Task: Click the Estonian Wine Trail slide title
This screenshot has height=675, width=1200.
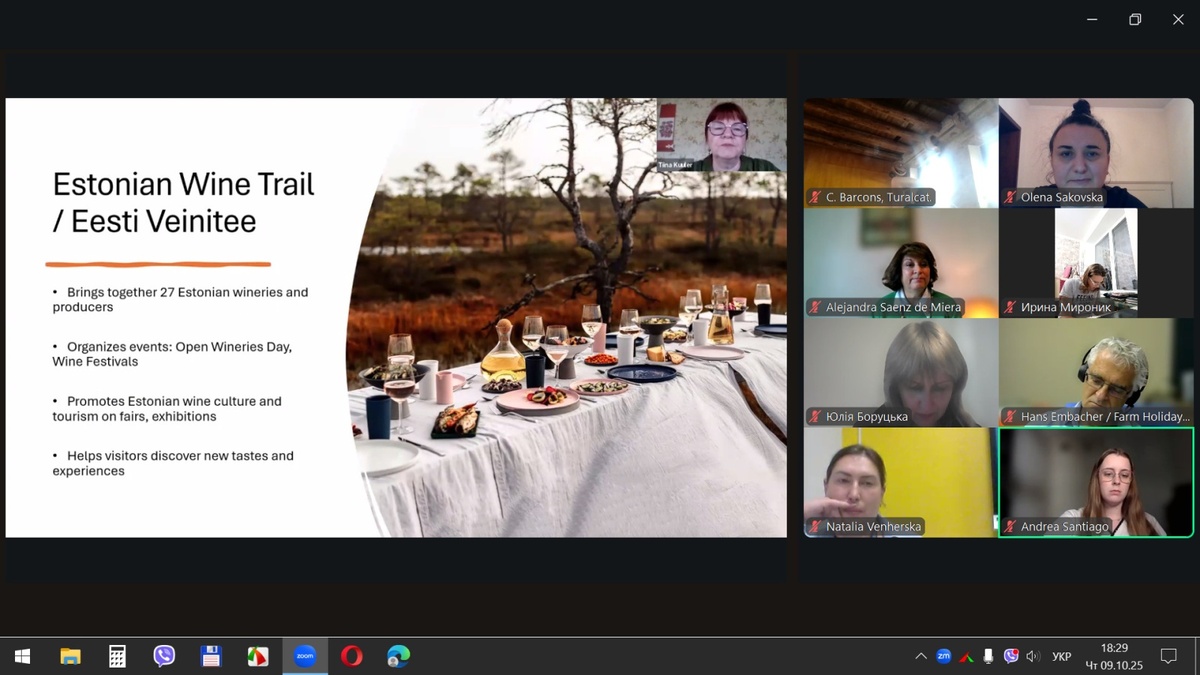Action: [x=183, y=202]
